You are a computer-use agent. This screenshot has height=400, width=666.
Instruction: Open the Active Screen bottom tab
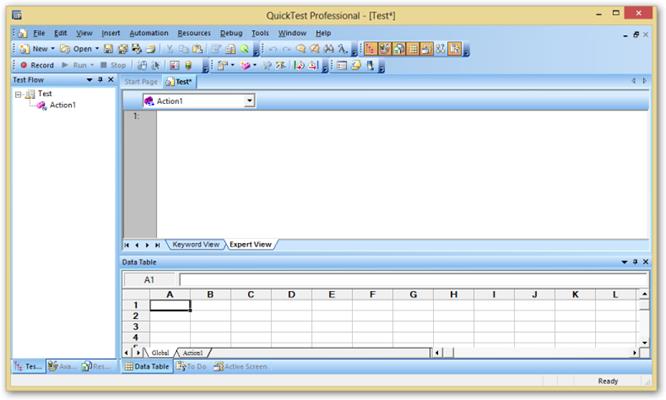coord(241,366)
